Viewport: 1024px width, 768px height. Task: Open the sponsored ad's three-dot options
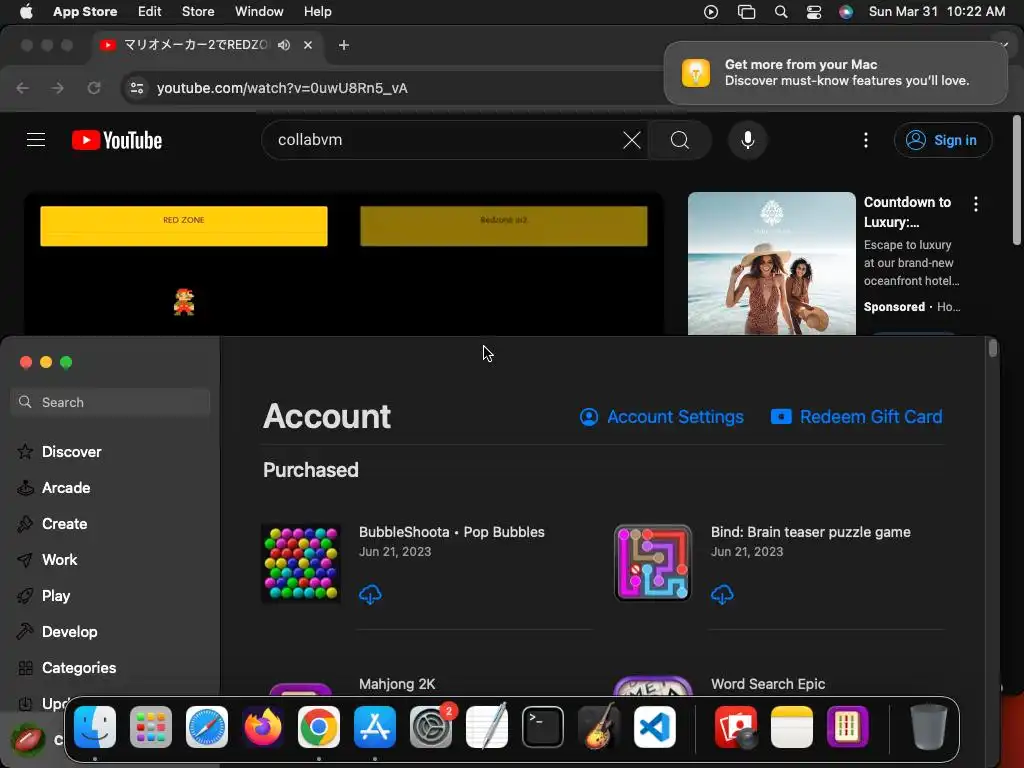[x=976, y=204]
